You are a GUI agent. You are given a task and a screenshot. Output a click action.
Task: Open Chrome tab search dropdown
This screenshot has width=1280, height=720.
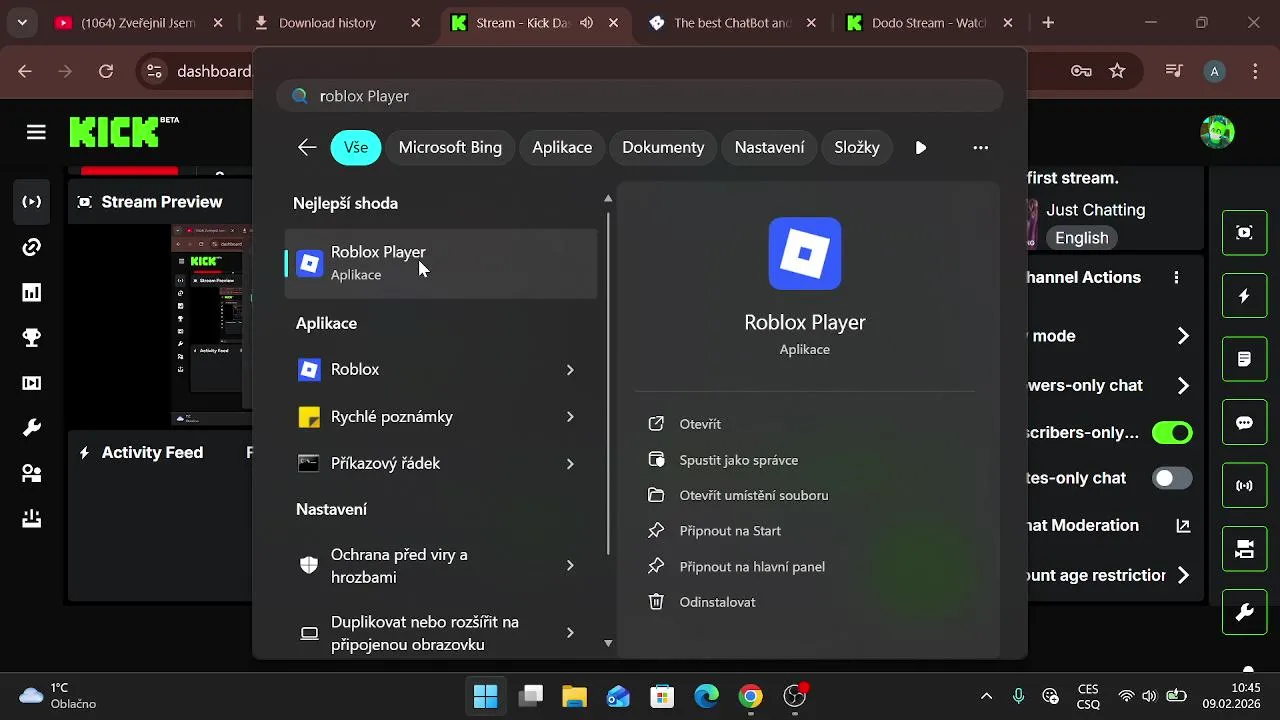pyautogui.click(x=22, y=22)
